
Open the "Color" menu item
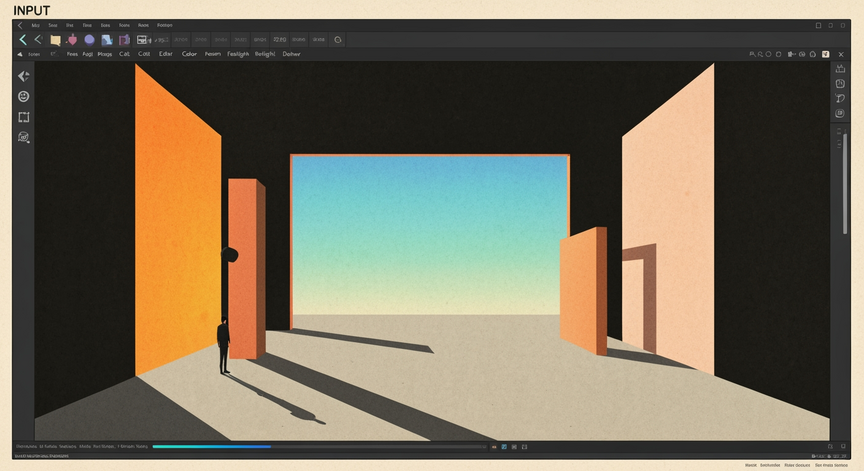189,54
